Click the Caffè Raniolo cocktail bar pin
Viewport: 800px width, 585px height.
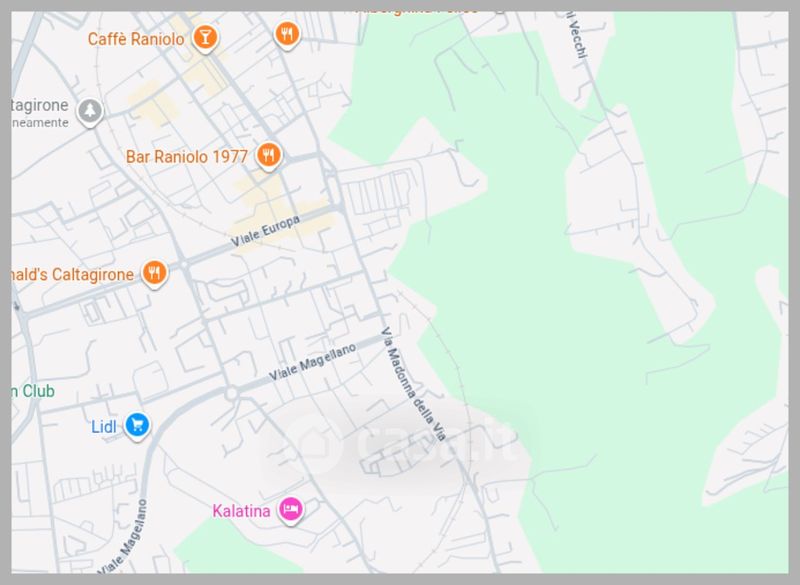205,37
